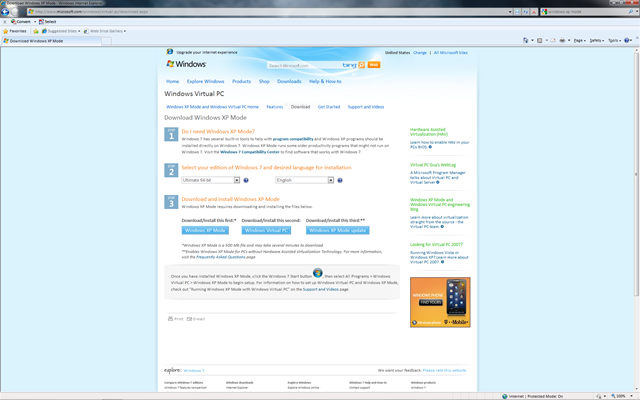Open search provider dropdown arrow
This screenshot has height=400, width=640.
tap(637, 12)
